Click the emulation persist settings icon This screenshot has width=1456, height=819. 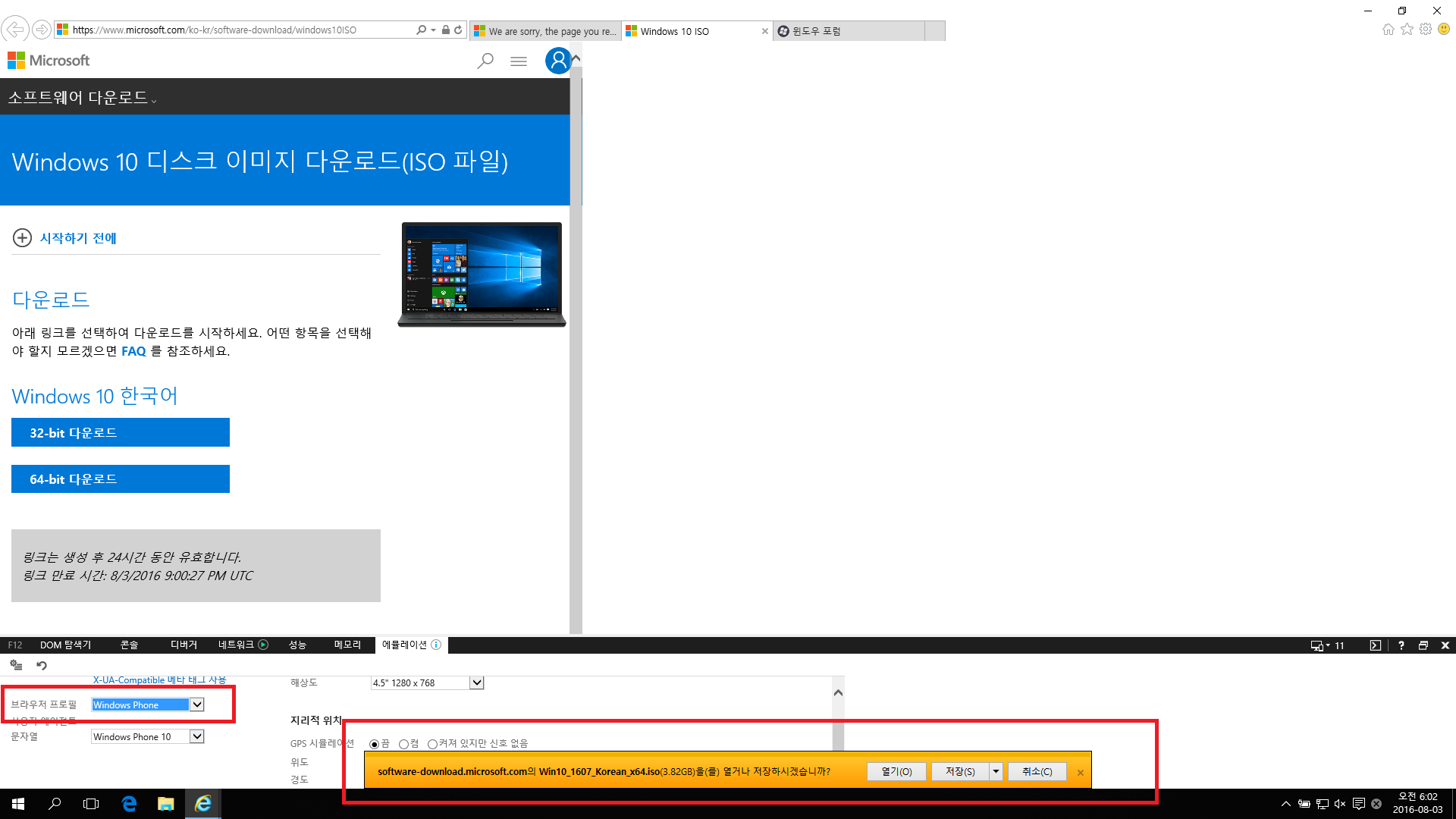pos(16,665)
